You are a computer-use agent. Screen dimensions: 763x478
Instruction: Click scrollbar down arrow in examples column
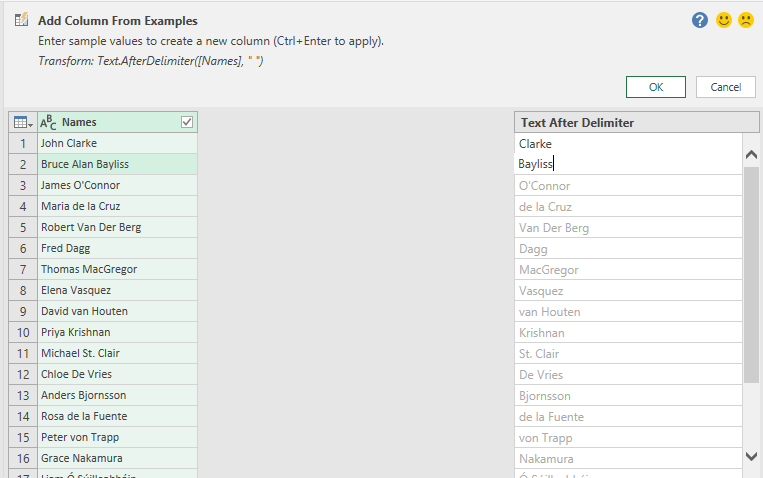click(x=751, y=456)
